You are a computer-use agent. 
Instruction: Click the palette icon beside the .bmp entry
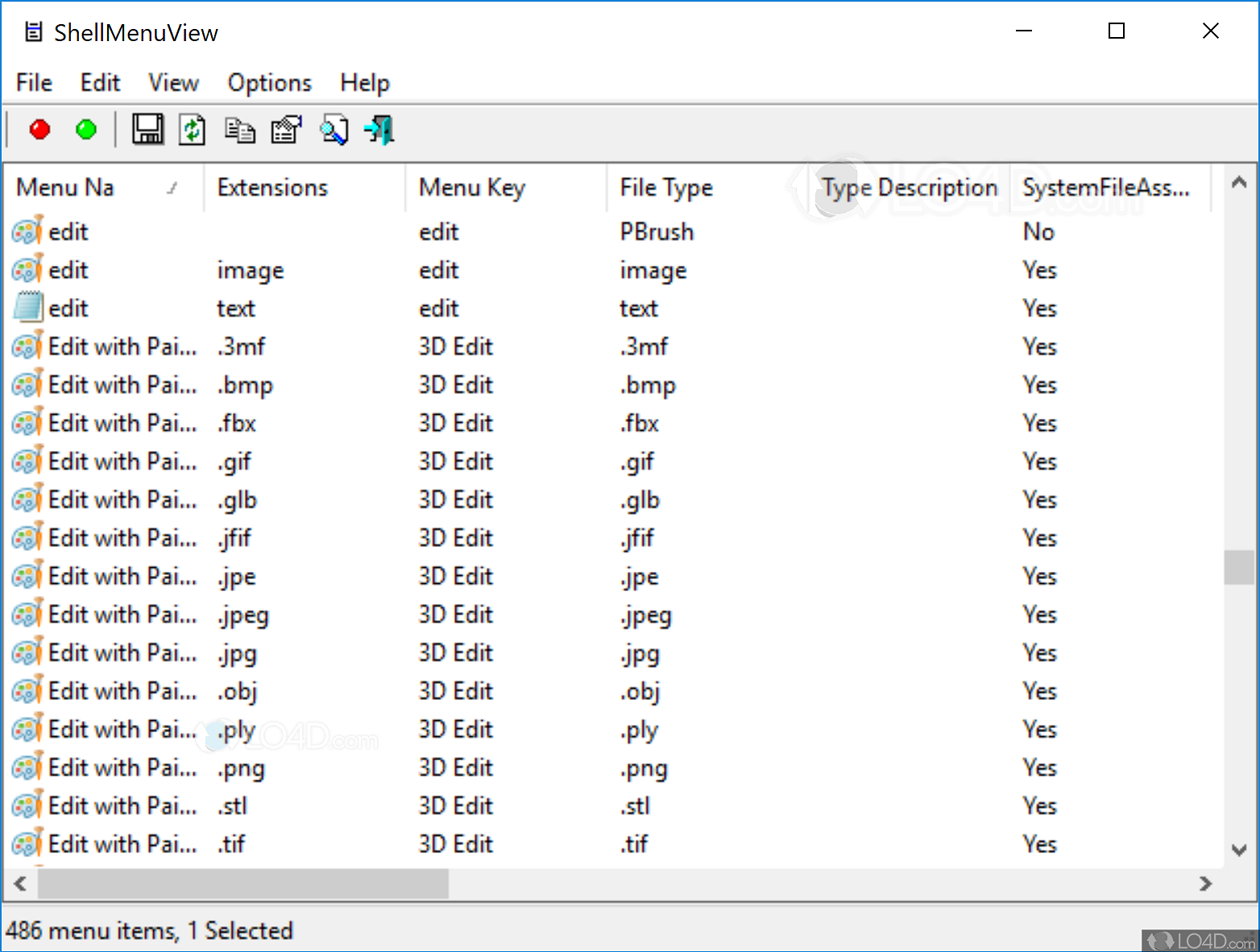(27, 384)
